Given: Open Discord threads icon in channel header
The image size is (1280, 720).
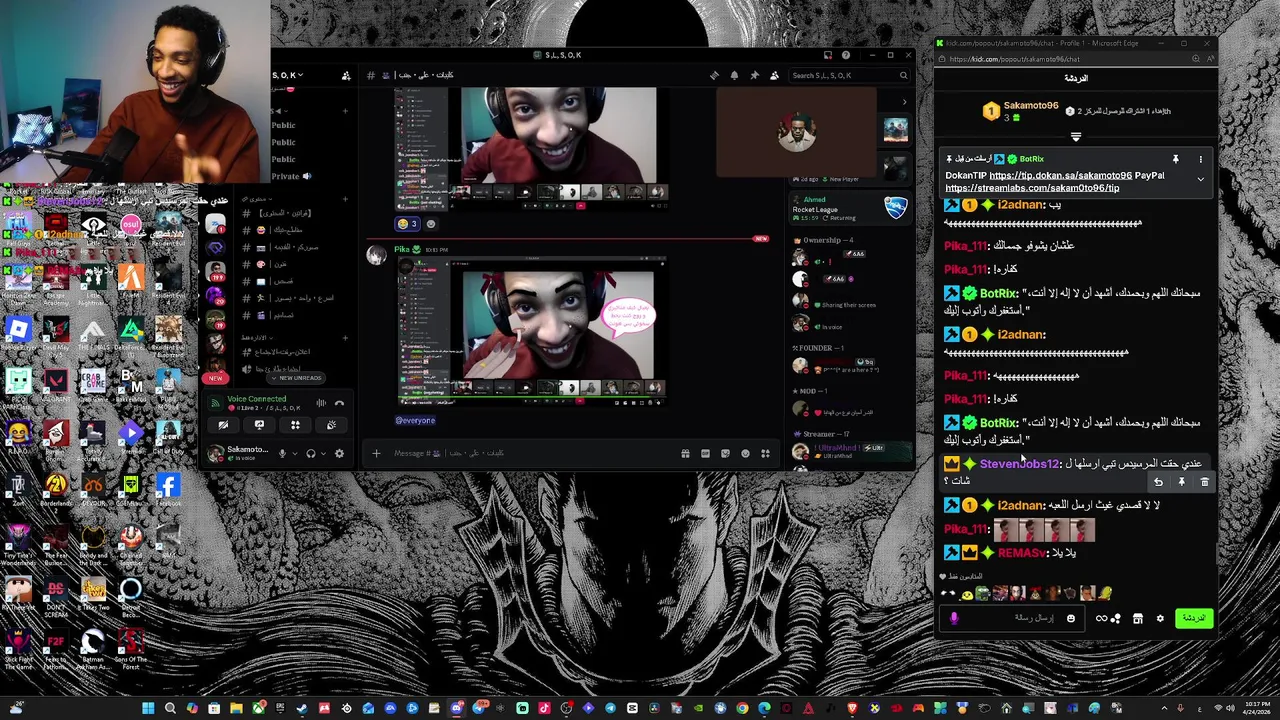Looking at the screenshot, I should coord(714,75).
